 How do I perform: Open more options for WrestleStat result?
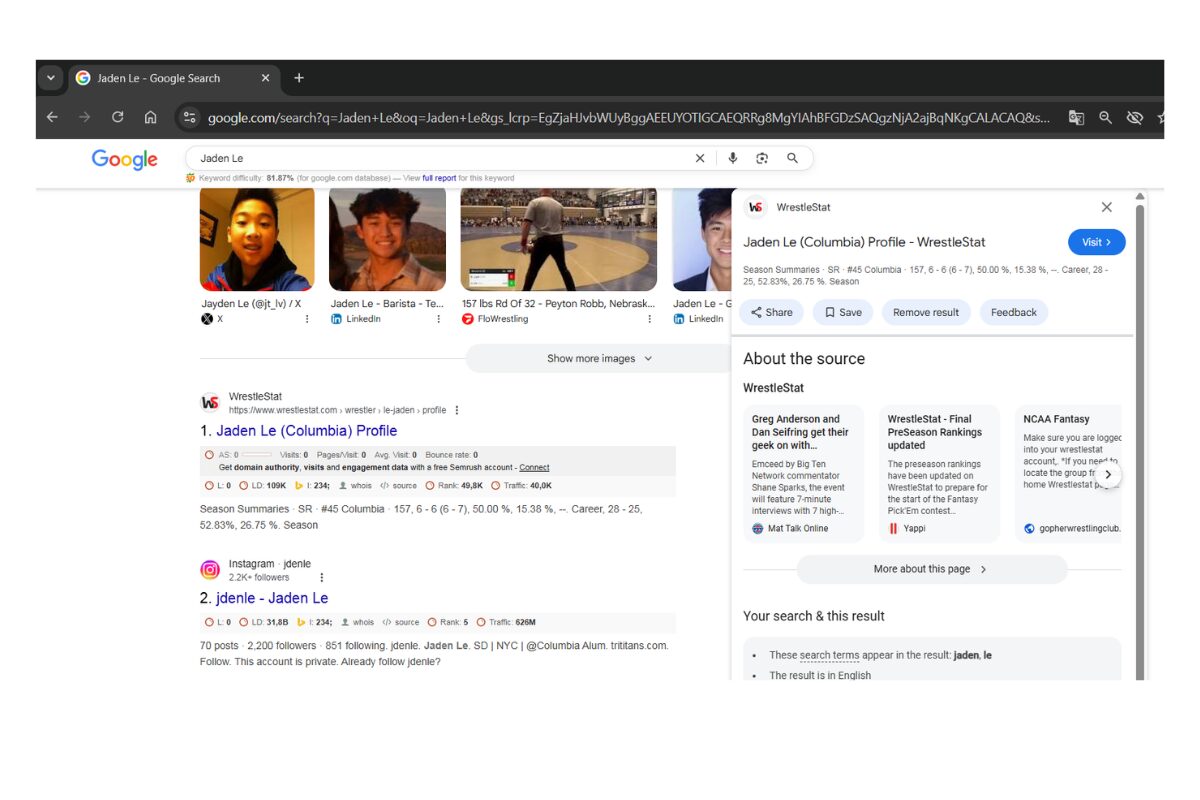click(457, 410)
